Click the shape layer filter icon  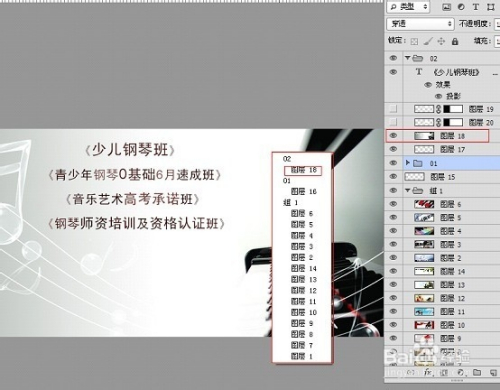[491, 7]
